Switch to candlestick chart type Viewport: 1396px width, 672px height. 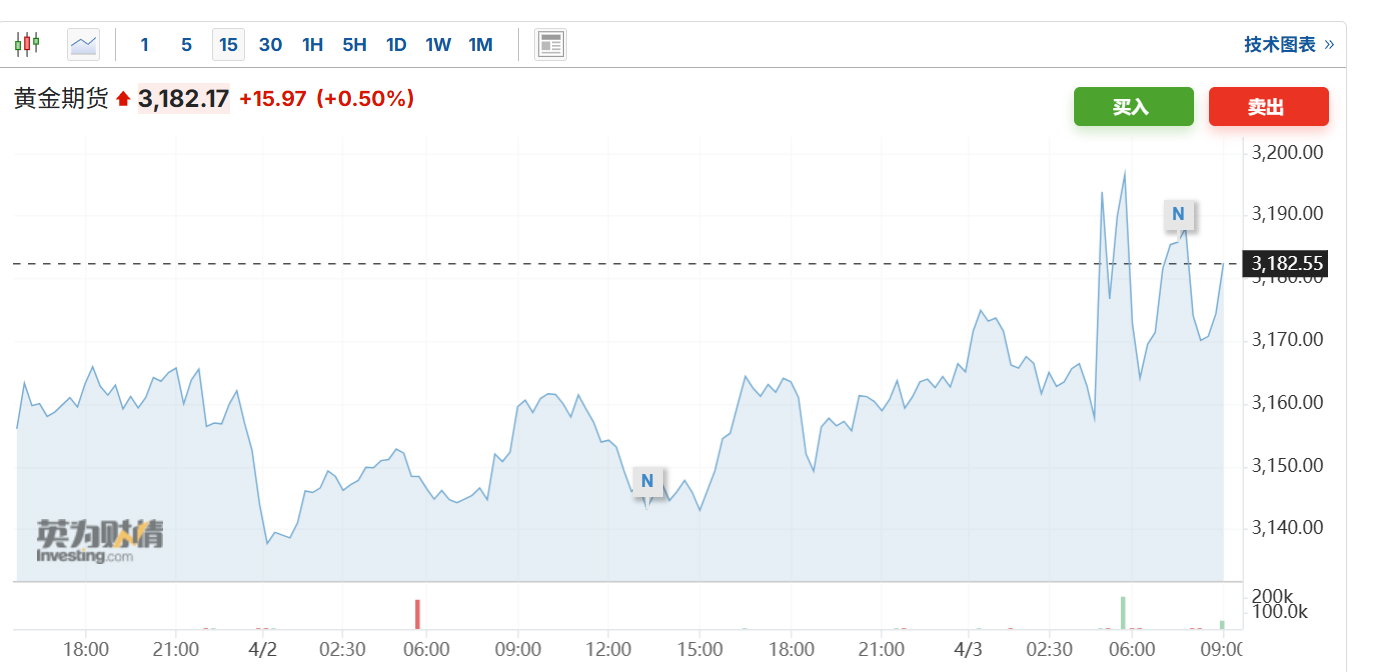tap(27, 44)
